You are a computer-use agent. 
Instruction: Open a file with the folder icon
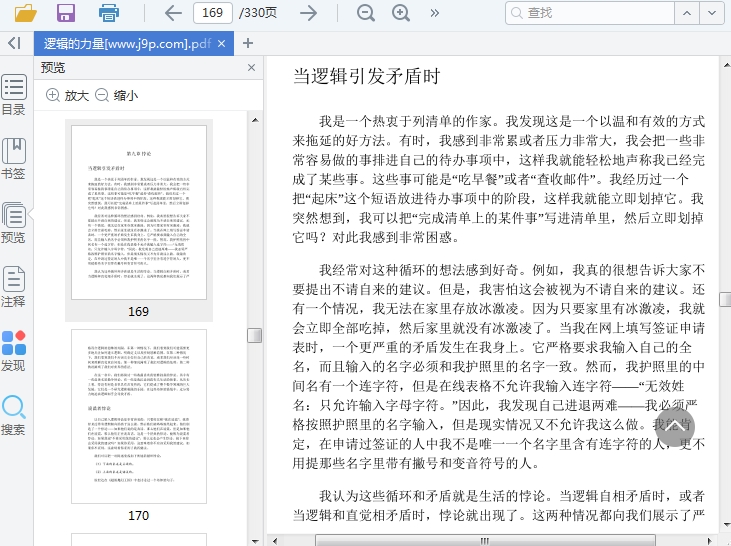click(x=25, y=13)
